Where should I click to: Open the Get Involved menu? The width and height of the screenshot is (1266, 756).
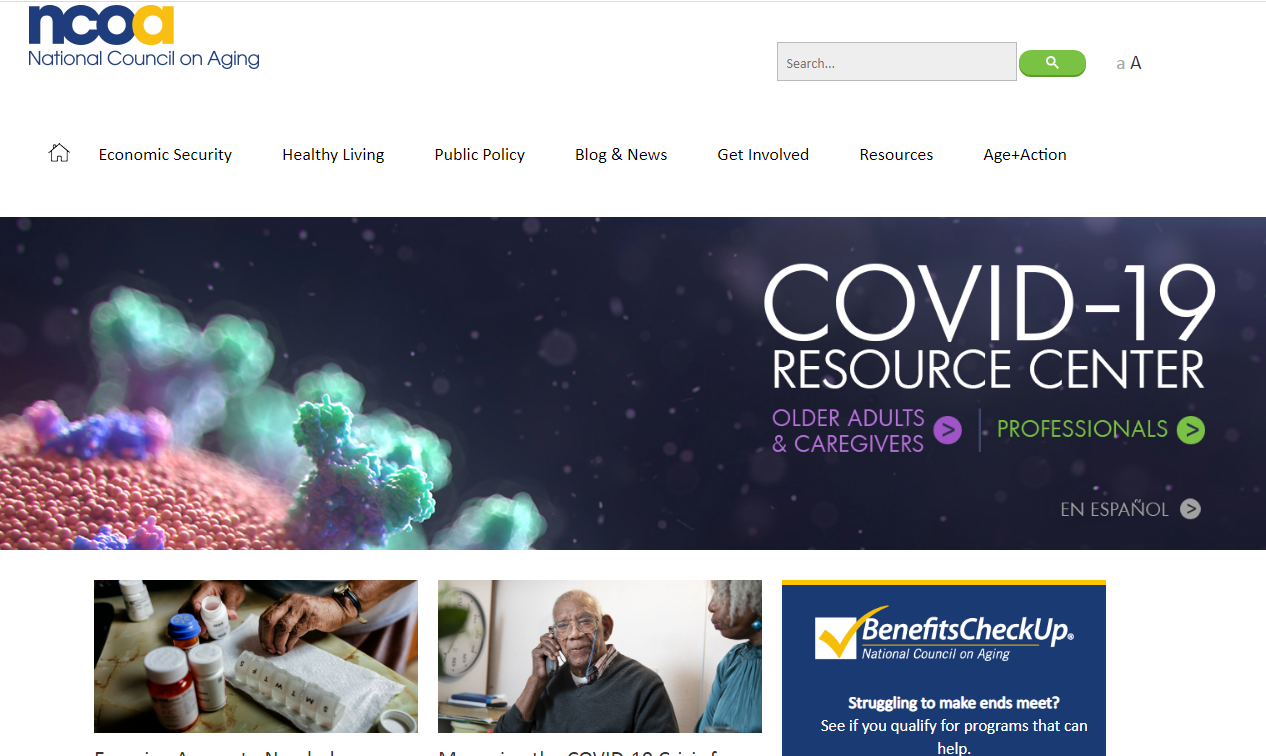(x=763, y=154)
